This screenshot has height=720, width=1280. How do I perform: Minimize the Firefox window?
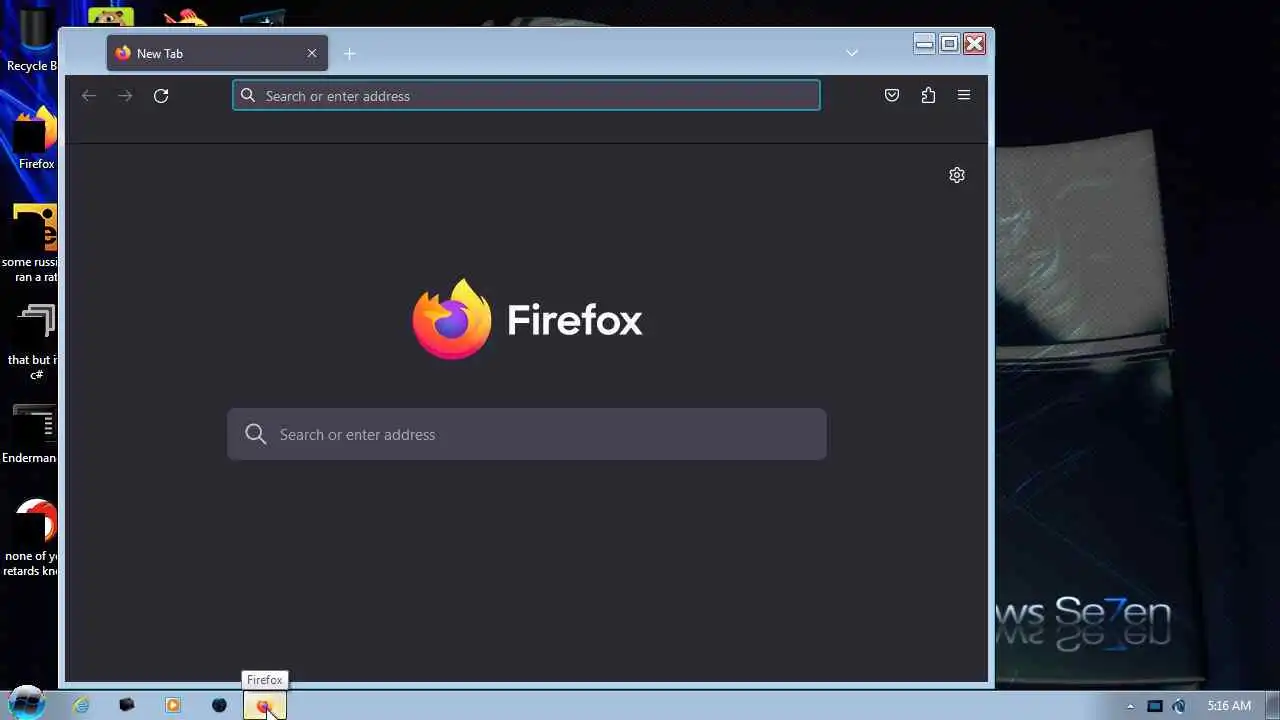(x=924, y=43)
